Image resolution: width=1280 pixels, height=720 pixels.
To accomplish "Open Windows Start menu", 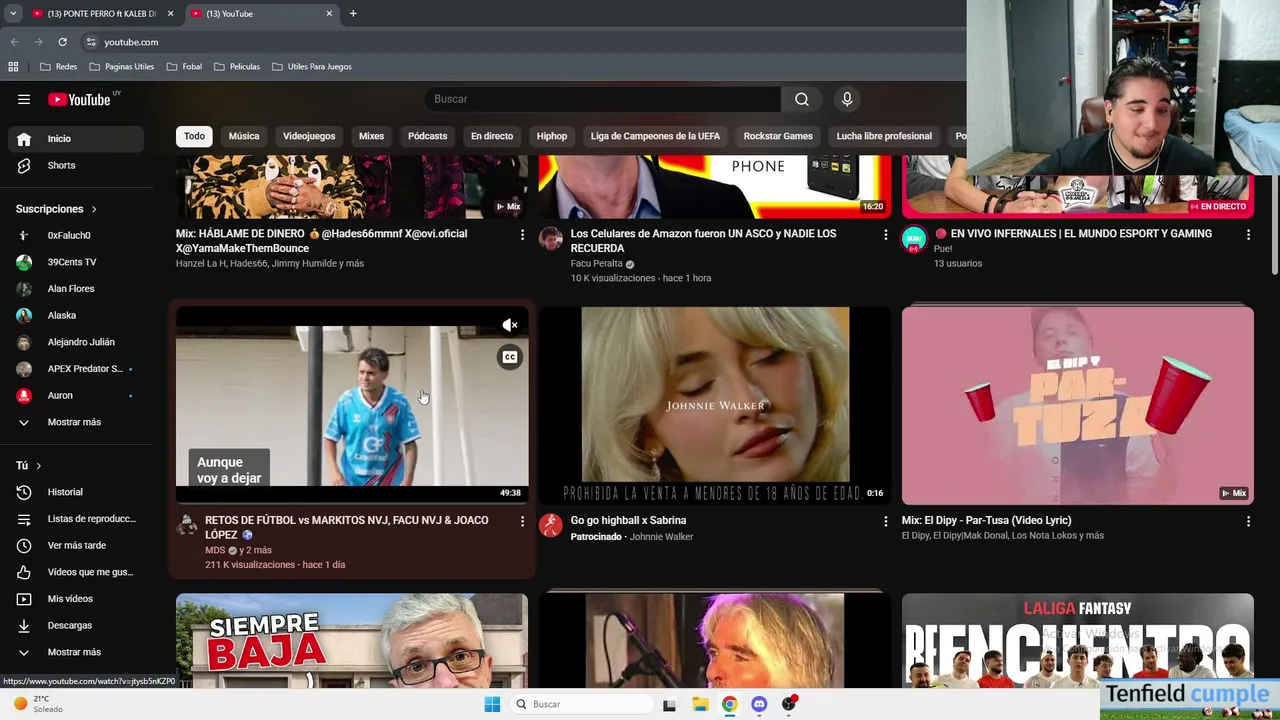I will 492,704.
